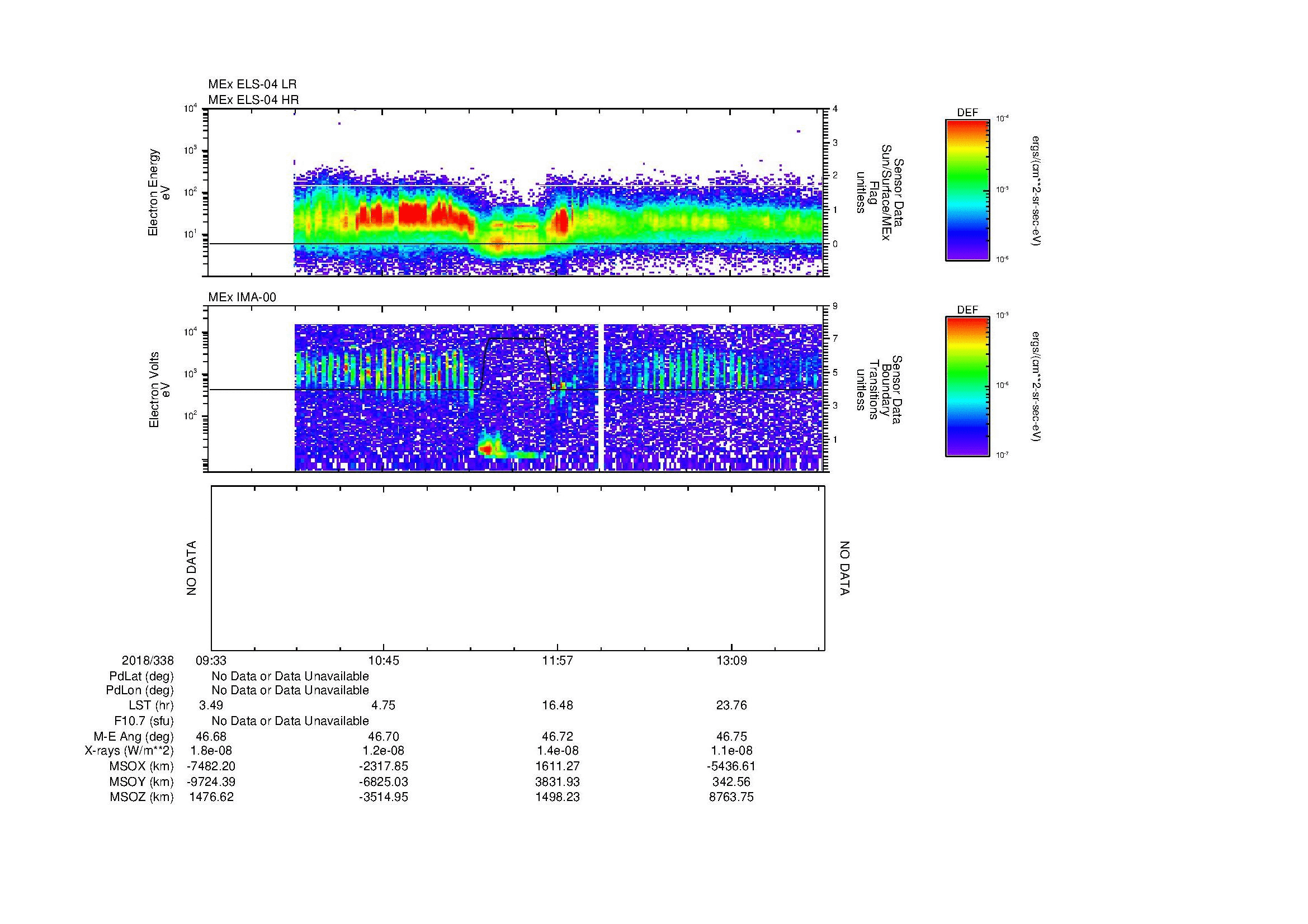Click the time tick label '09:33'

click(211, 660)
